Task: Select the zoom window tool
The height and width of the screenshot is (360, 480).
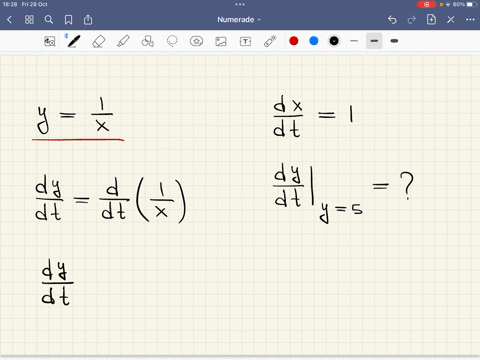Action: pyautogui.click(x=50, y=41)
